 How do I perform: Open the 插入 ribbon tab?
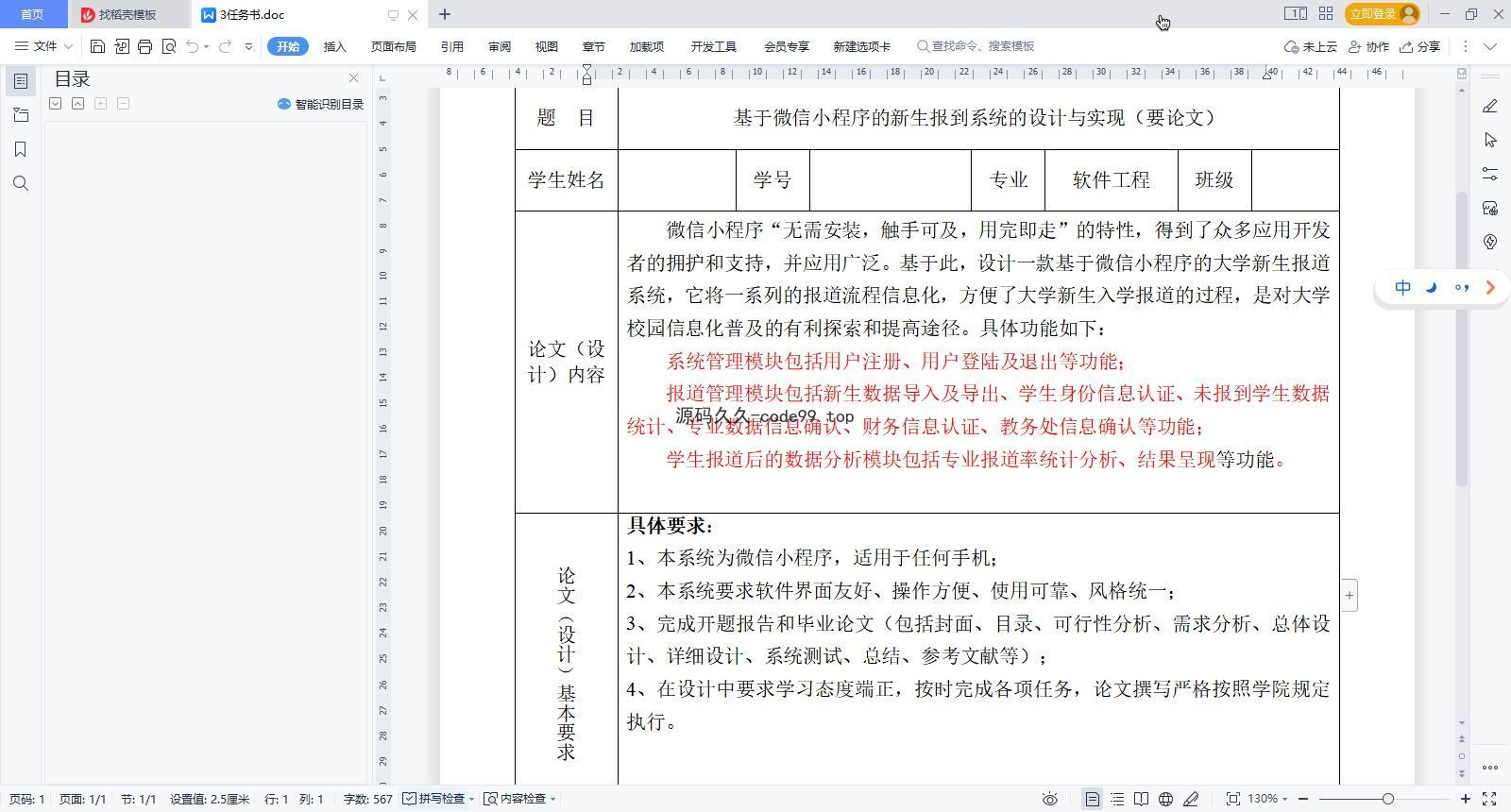tap(335, 46)
